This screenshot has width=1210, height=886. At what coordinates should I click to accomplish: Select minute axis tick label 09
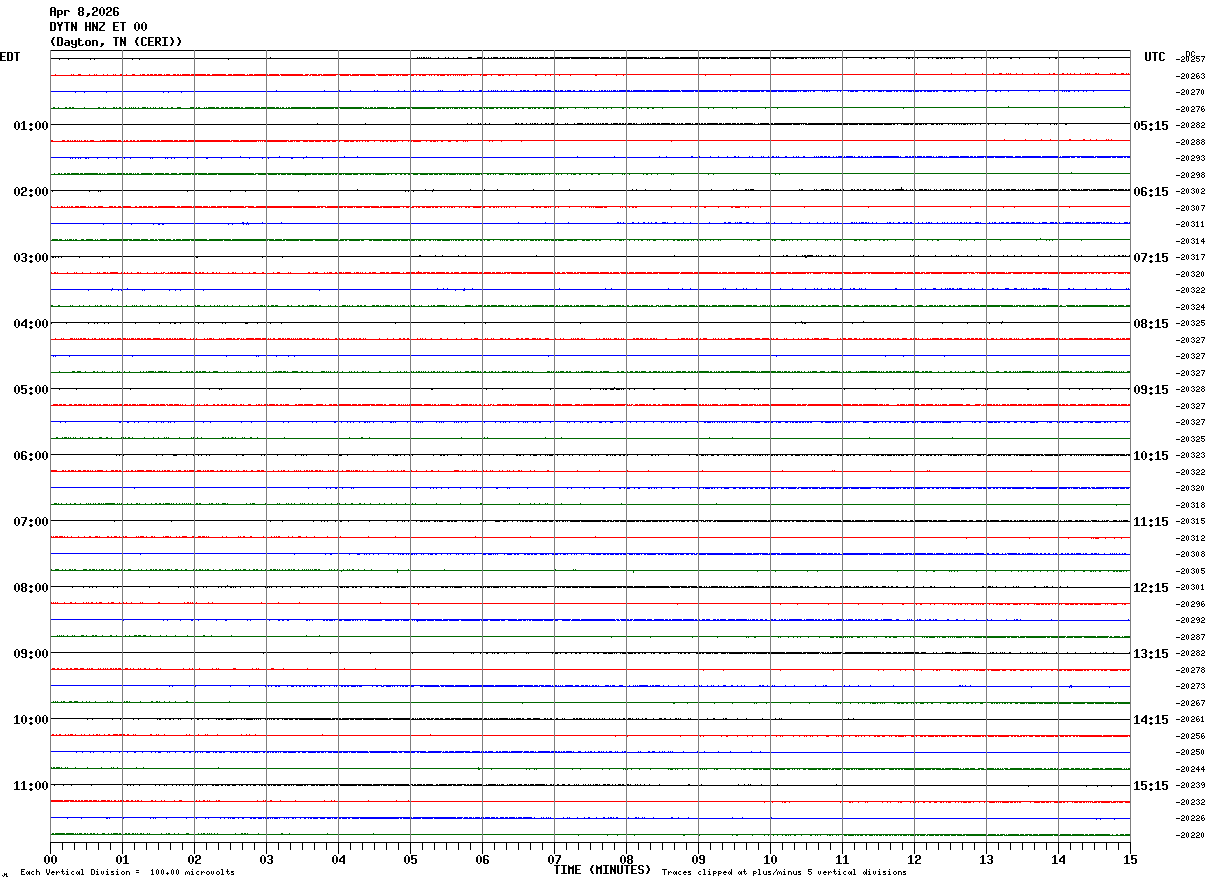point(698,859)
